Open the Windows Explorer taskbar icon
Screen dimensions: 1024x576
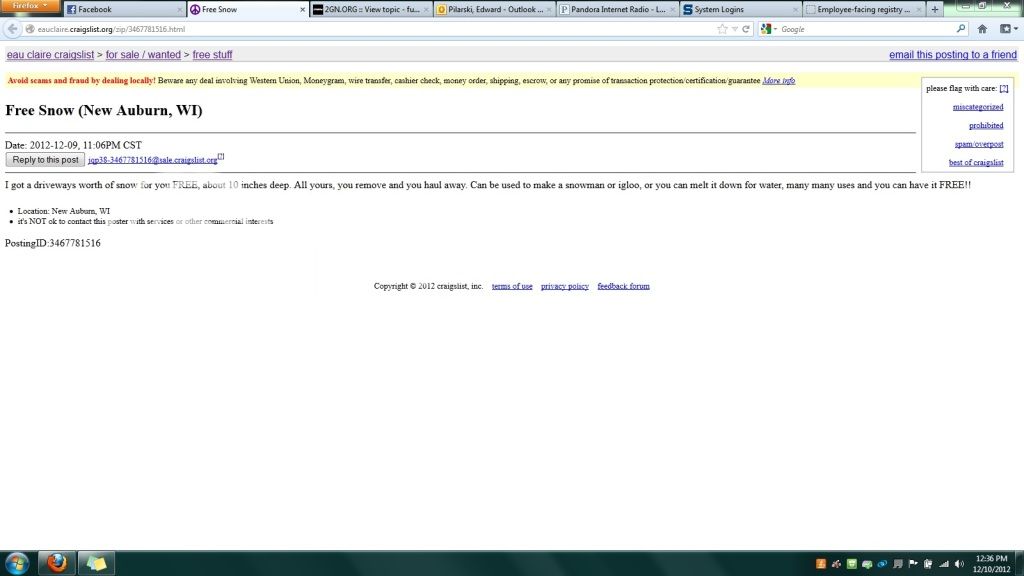coord(96,563)
